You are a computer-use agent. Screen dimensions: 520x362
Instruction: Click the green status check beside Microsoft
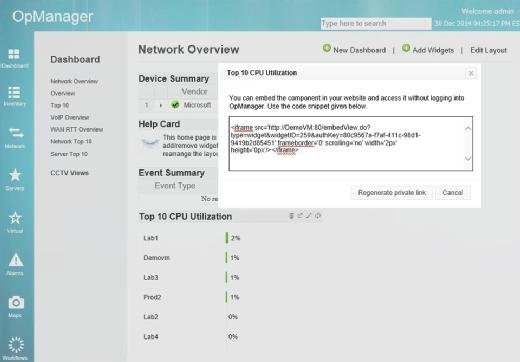tap(175, 105)
